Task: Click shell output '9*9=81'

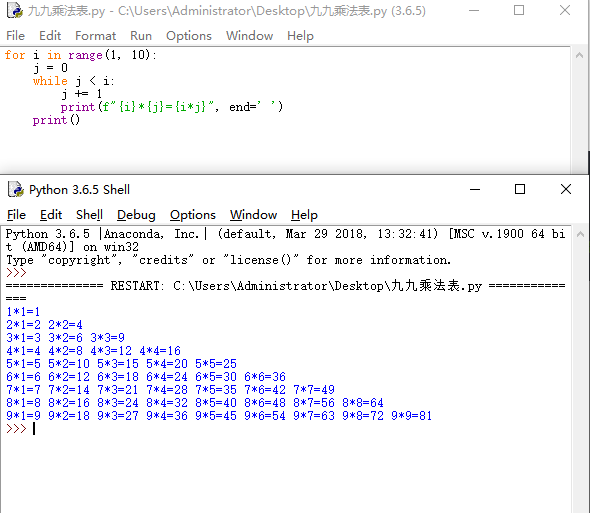Action: (x=412, y=416)
